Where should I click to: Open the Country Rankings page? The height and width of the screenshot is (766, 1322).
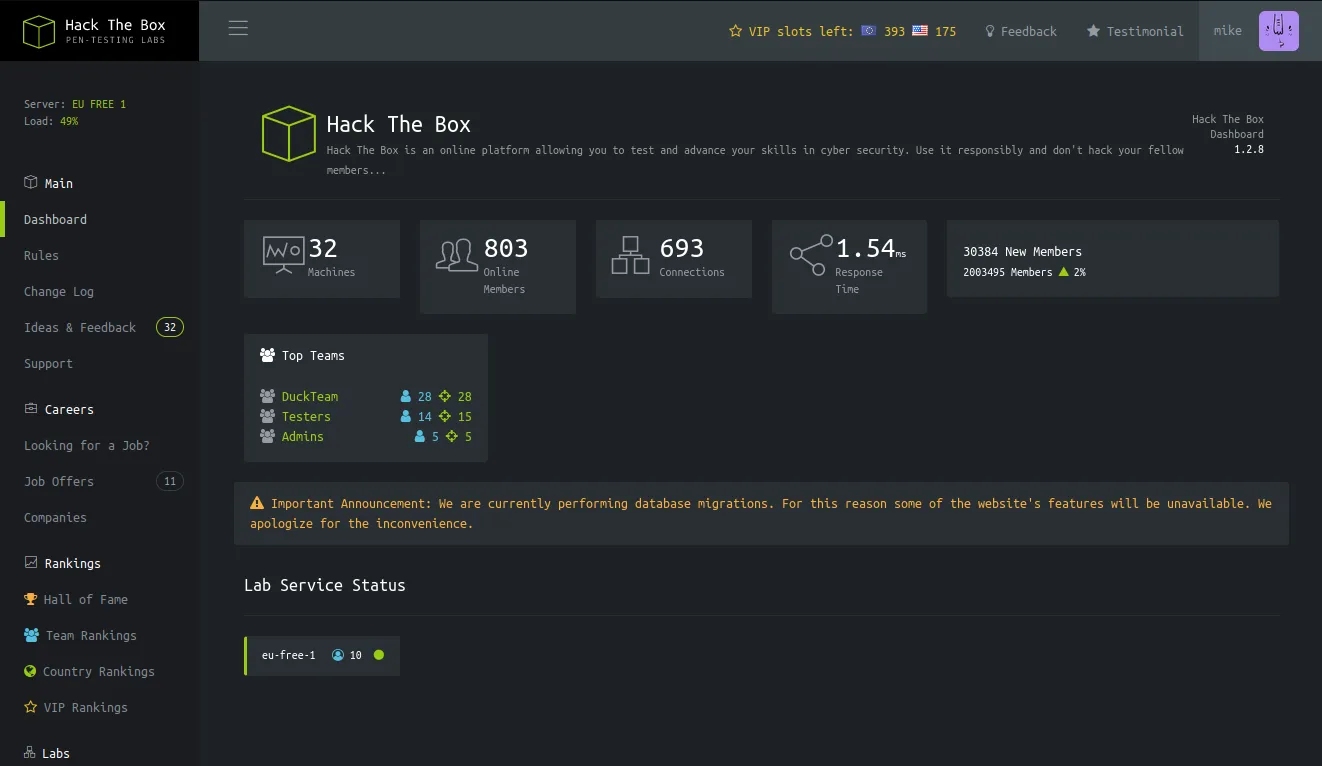tap(99, 671)
